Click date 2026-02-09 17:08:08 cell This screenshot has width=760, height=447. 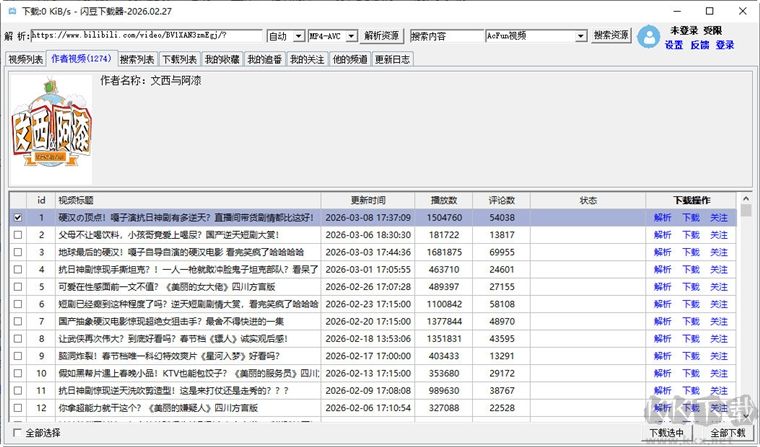coord(368,390)
